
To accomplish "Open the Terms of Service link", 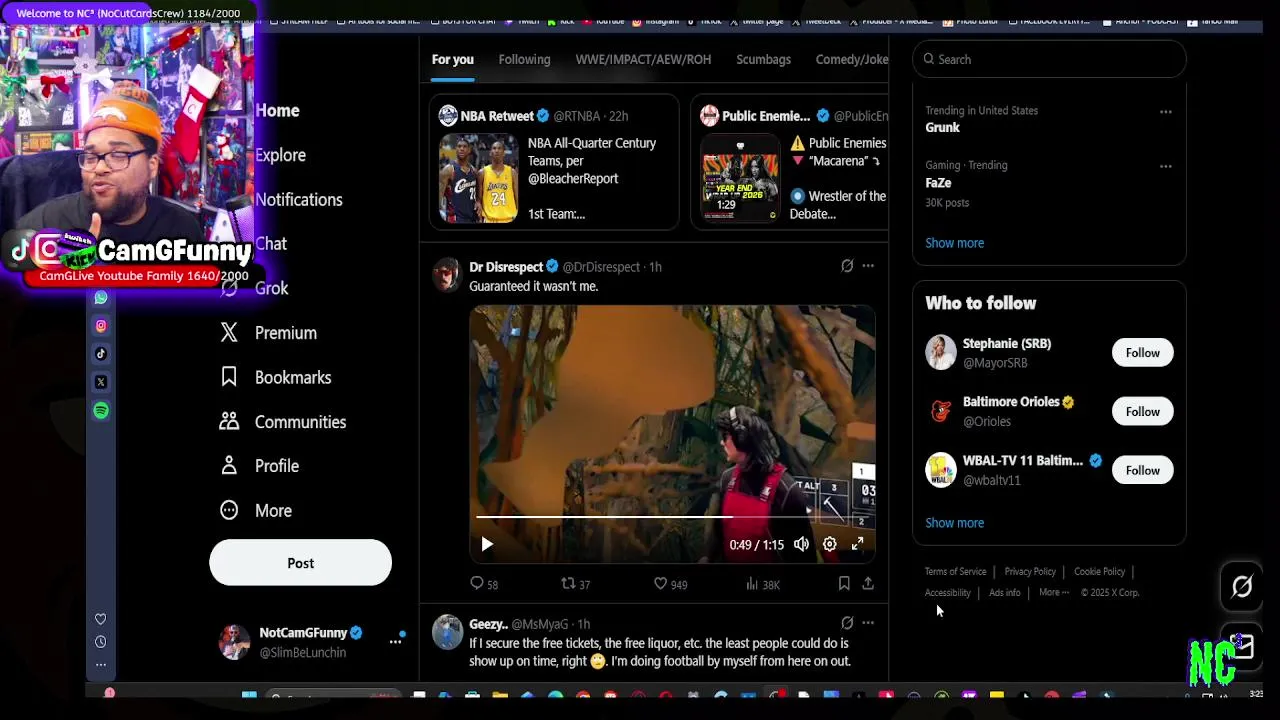I will (955, 572).
